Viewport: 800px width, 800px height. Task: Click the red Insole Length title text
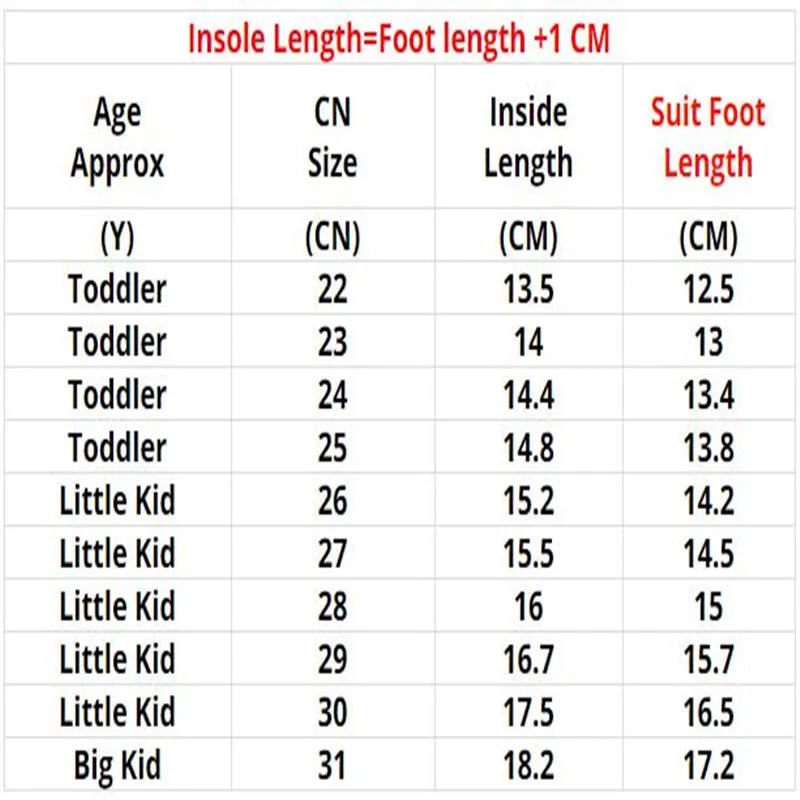tap(400, 38)
